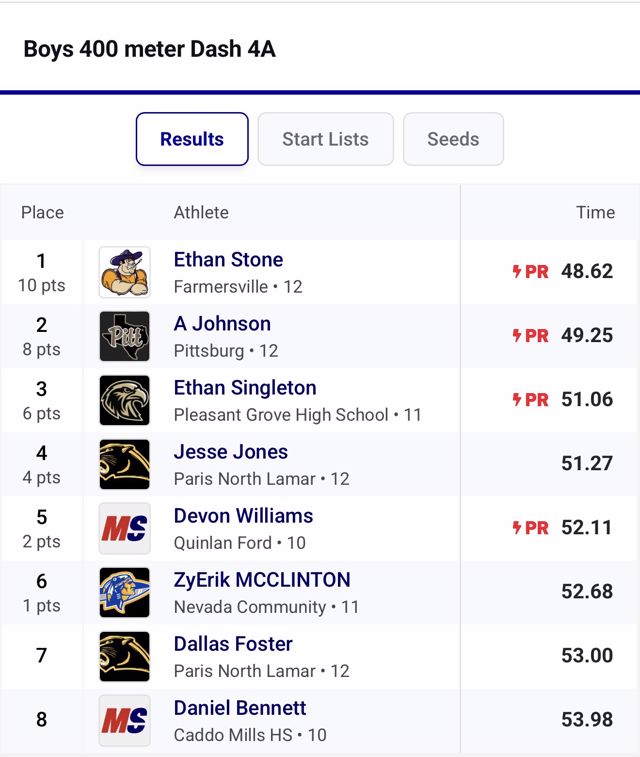This screenshot has width=640, height=757.
Task: Click the Time column header
Action: pos(596,212)
